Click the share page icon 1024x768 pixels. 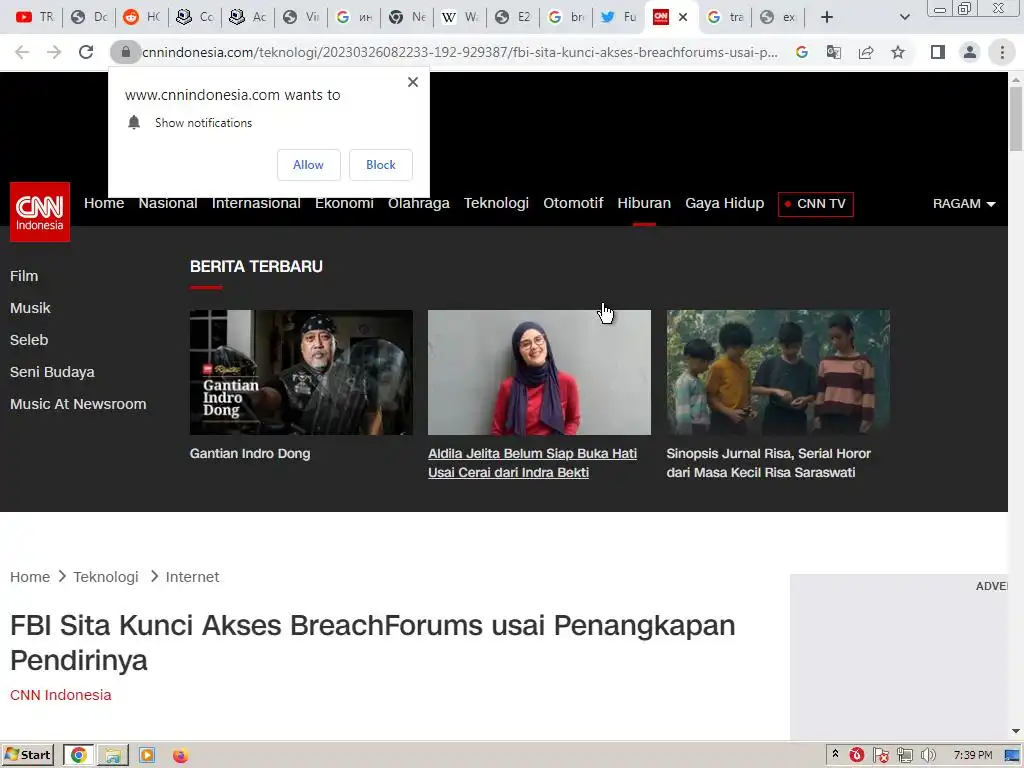866,52
